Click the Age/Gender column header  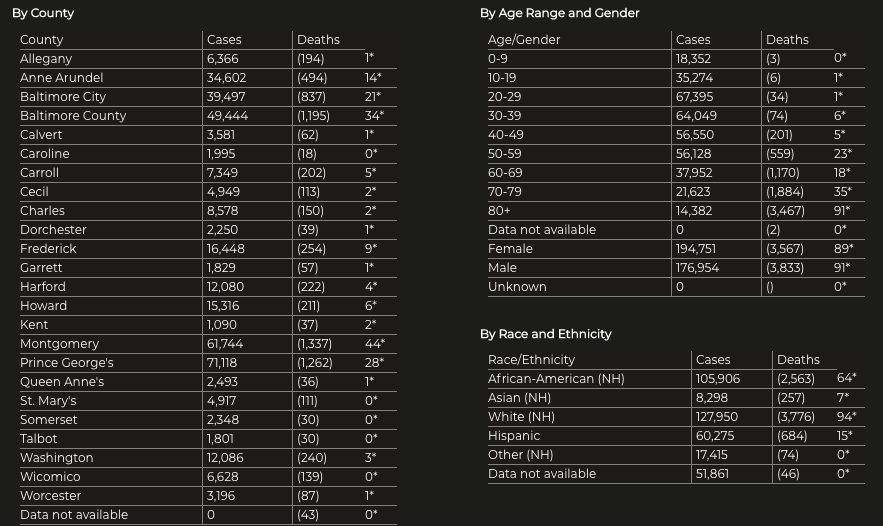[524, 40]
